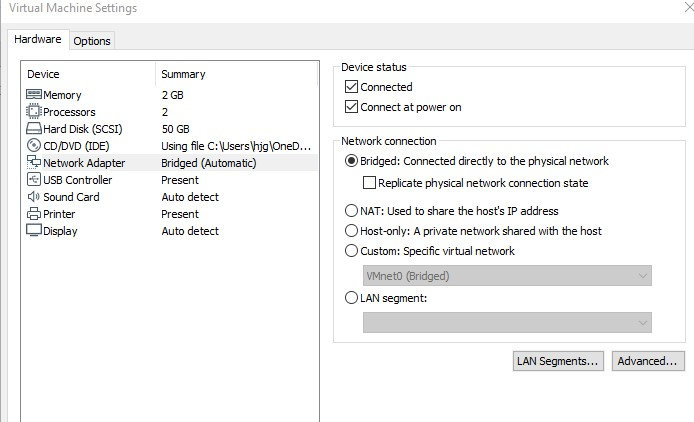Expand the LAN segment dropdown list
Screen dimensions: 694x422
pyautogui.click(x=507, y=322)
